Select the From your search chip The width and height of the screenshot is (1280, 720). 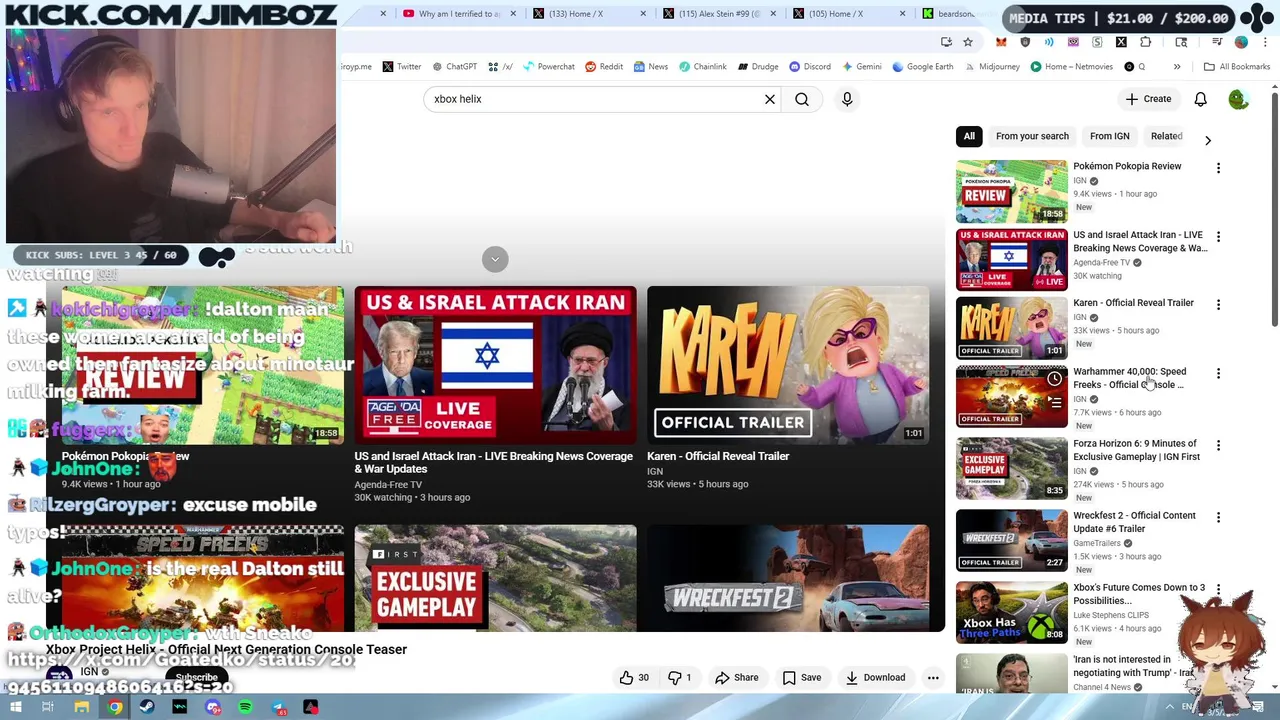coord(1032,136)
